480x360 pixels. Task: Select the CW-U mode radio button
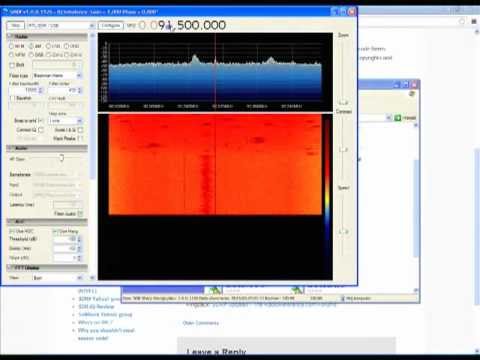point(67,55)
